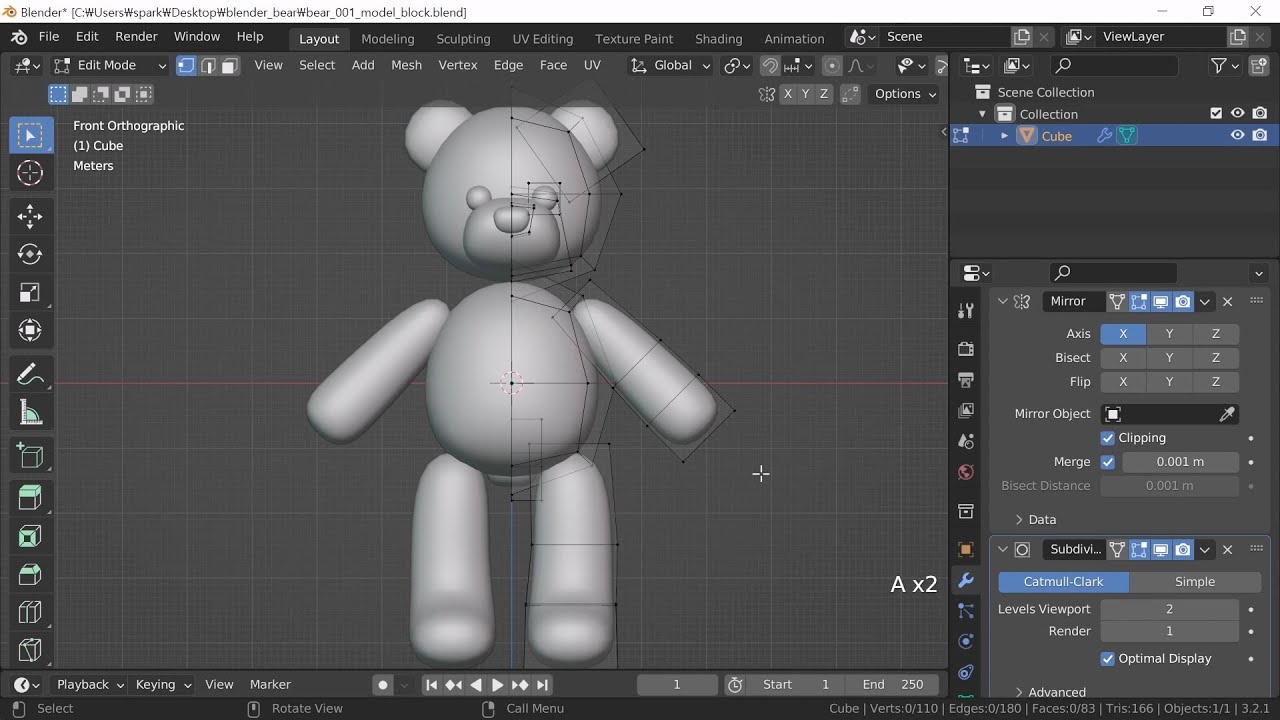Open the Edit Mode dropdown
This screenshot has height=720, width=1280.
(110, 65)
